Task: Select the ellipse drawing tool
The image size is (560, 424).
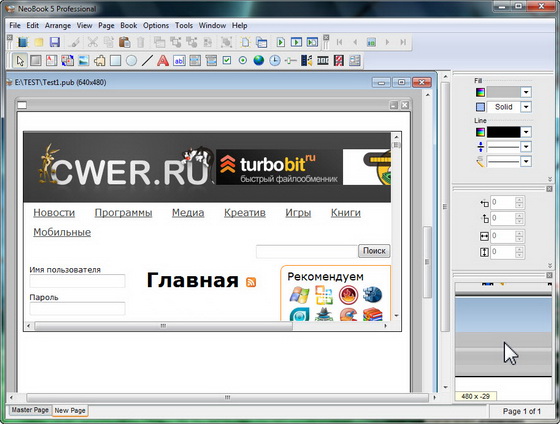Action: coord(131,61)
